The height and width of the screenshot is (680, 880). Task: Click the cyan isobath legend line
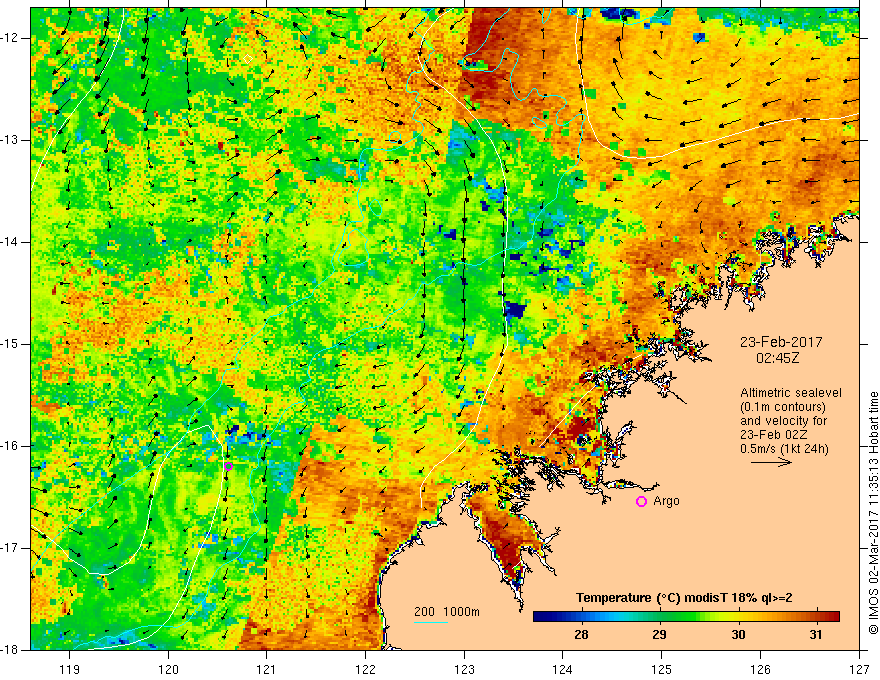(x=431, y=622)
